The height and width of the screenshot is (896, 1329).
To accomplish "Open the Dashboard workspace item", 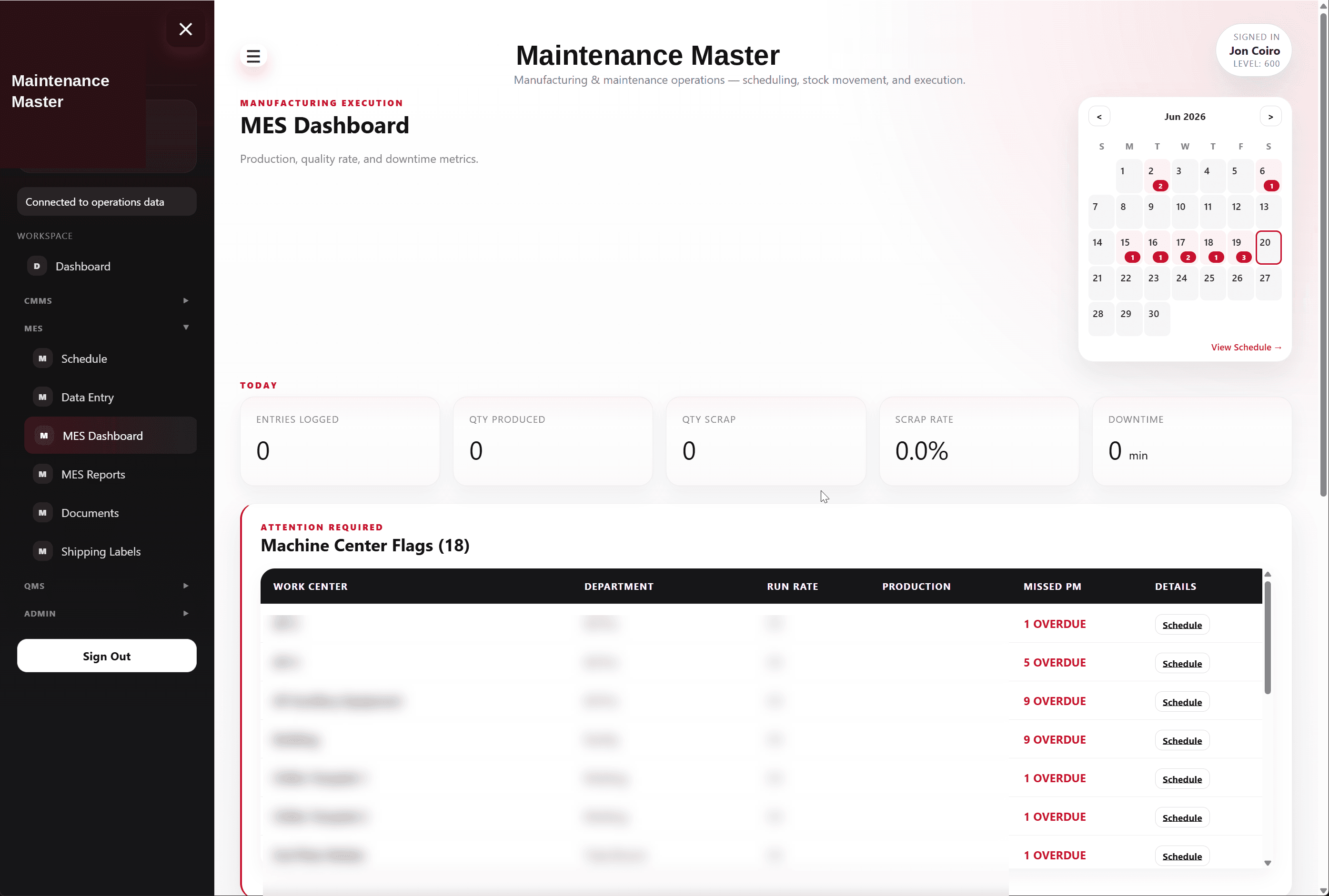I will click(107, 266).
